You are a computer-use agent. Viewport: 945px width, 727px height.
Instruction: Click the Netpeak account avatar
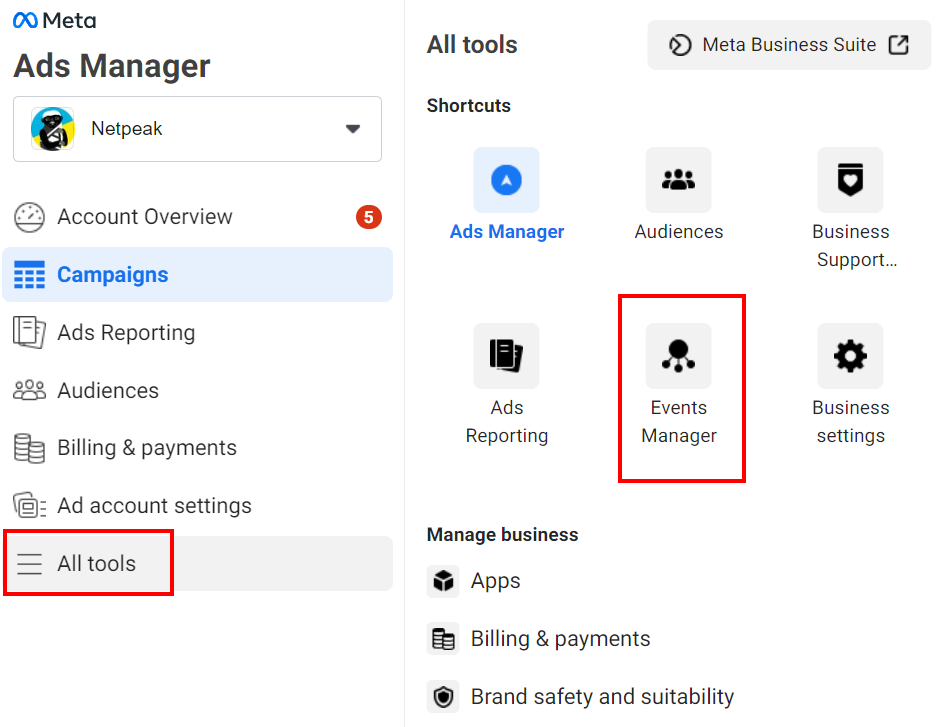tap(52, 129)
